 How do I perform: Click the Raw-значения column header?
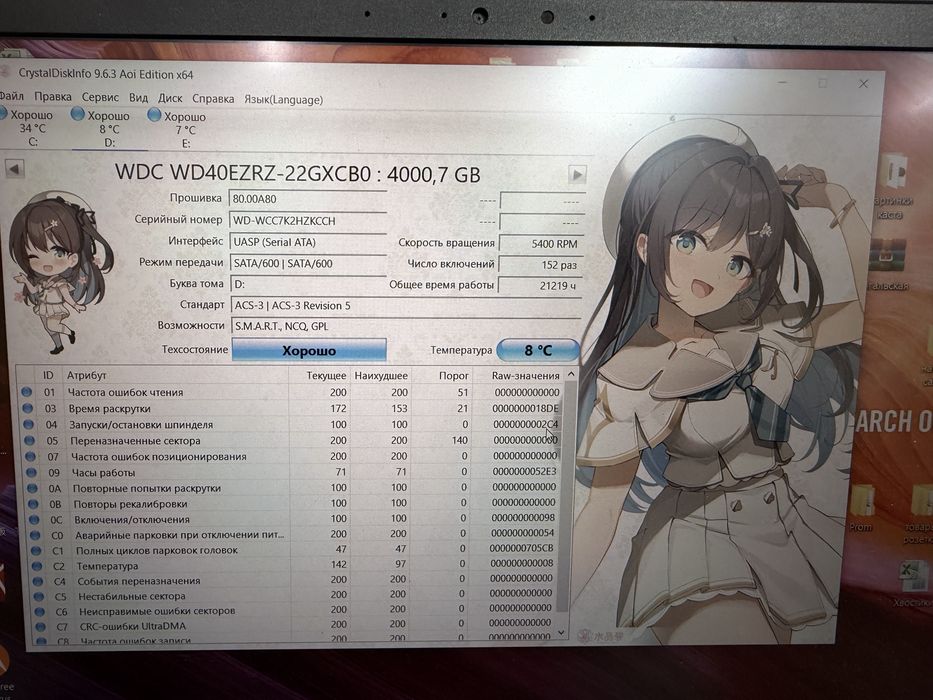pyautogui.click(x=525, y=376)
